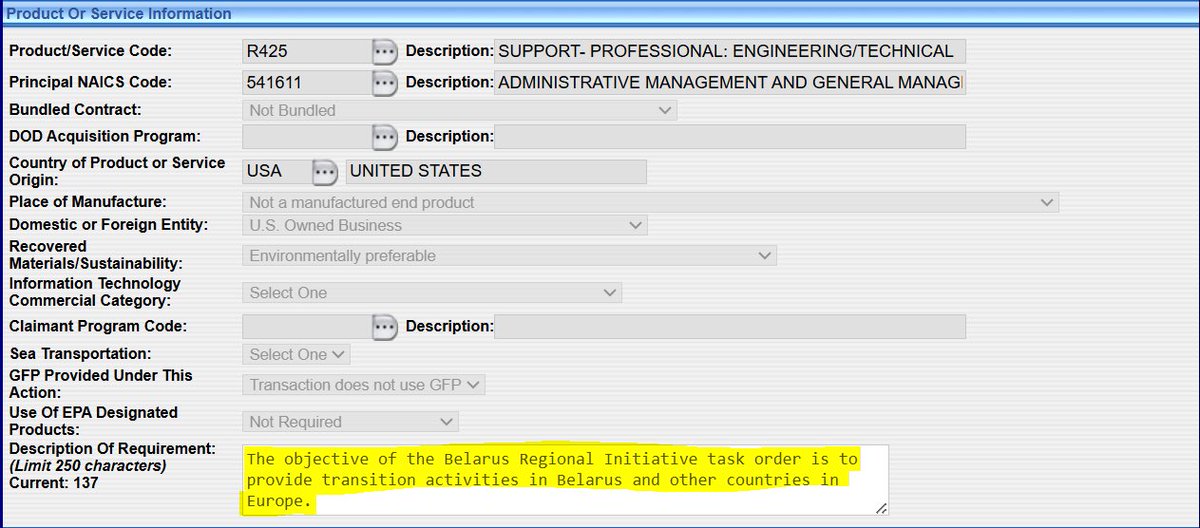Screen dimensions: 1200x528
Task: Click the country code field showing USA
Action: point(278,172)
